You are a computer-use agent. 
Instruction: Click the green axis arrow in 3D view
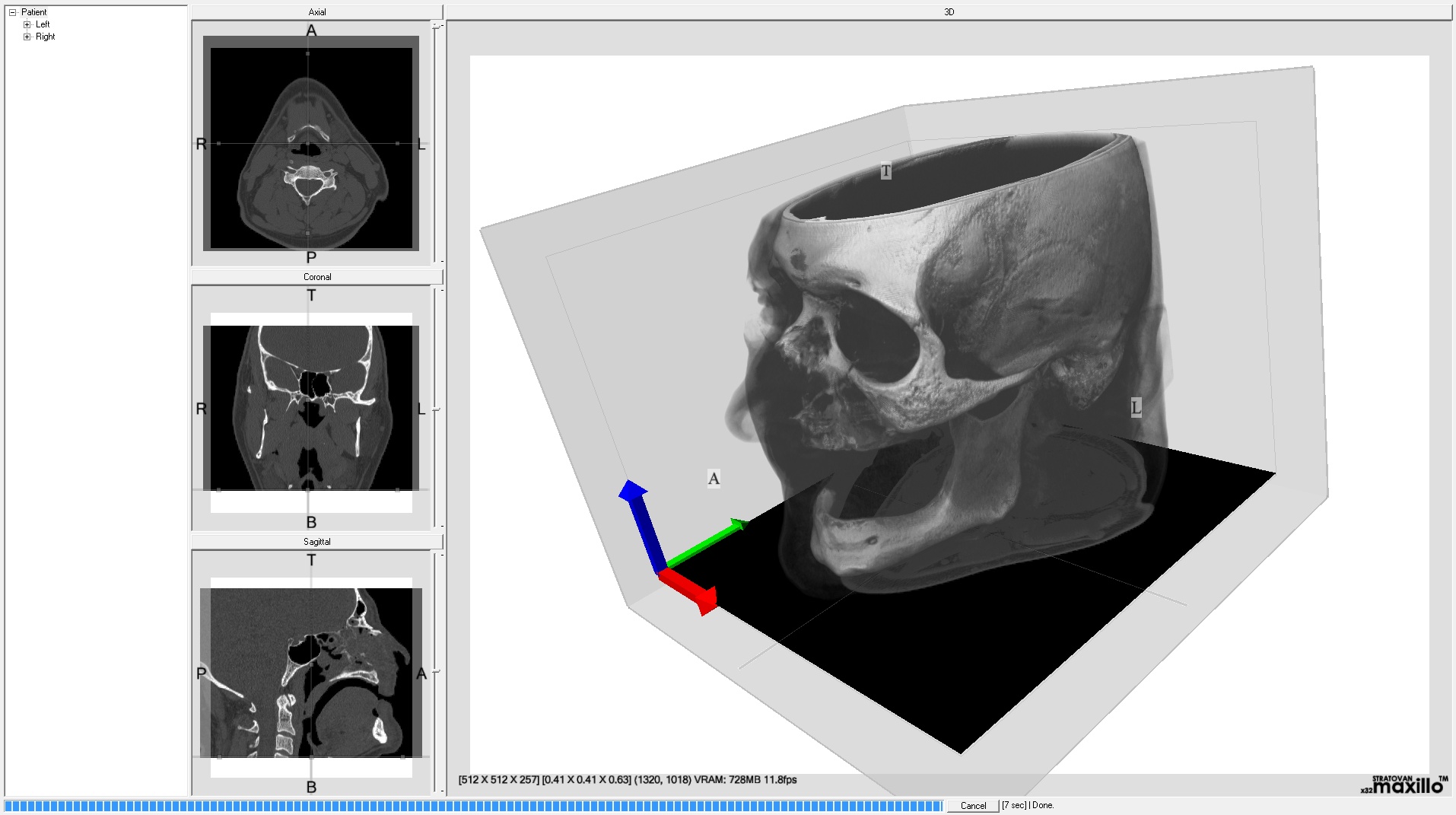coord(707,543)
